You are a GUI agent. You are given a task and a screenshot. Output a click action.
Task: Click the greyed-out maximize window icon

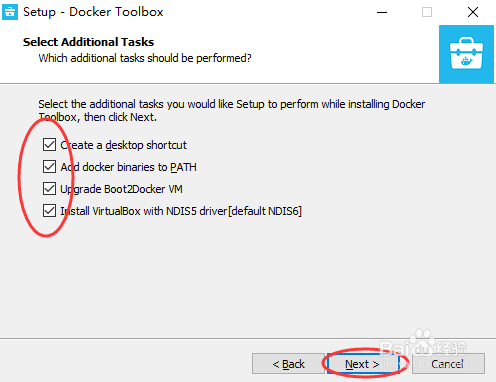[x=427, y=12]
